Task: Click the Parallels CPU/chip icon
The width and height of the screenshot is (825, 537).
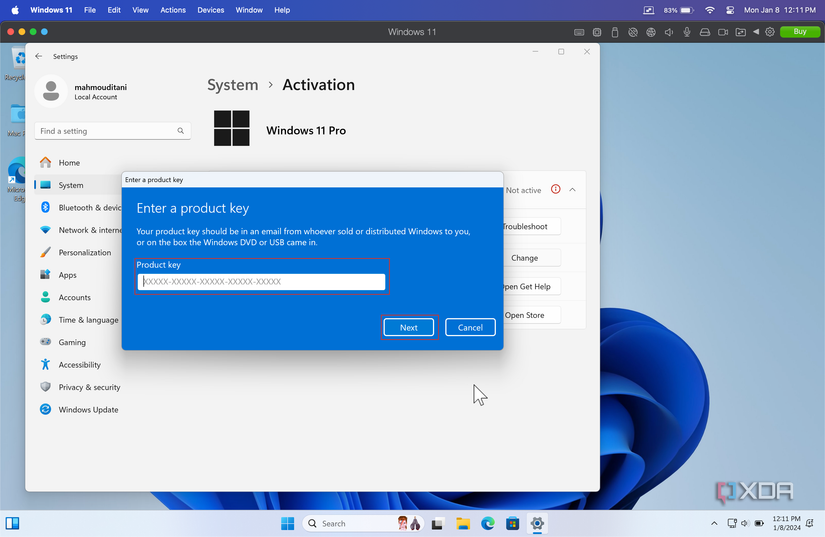Action: [597, 32]
